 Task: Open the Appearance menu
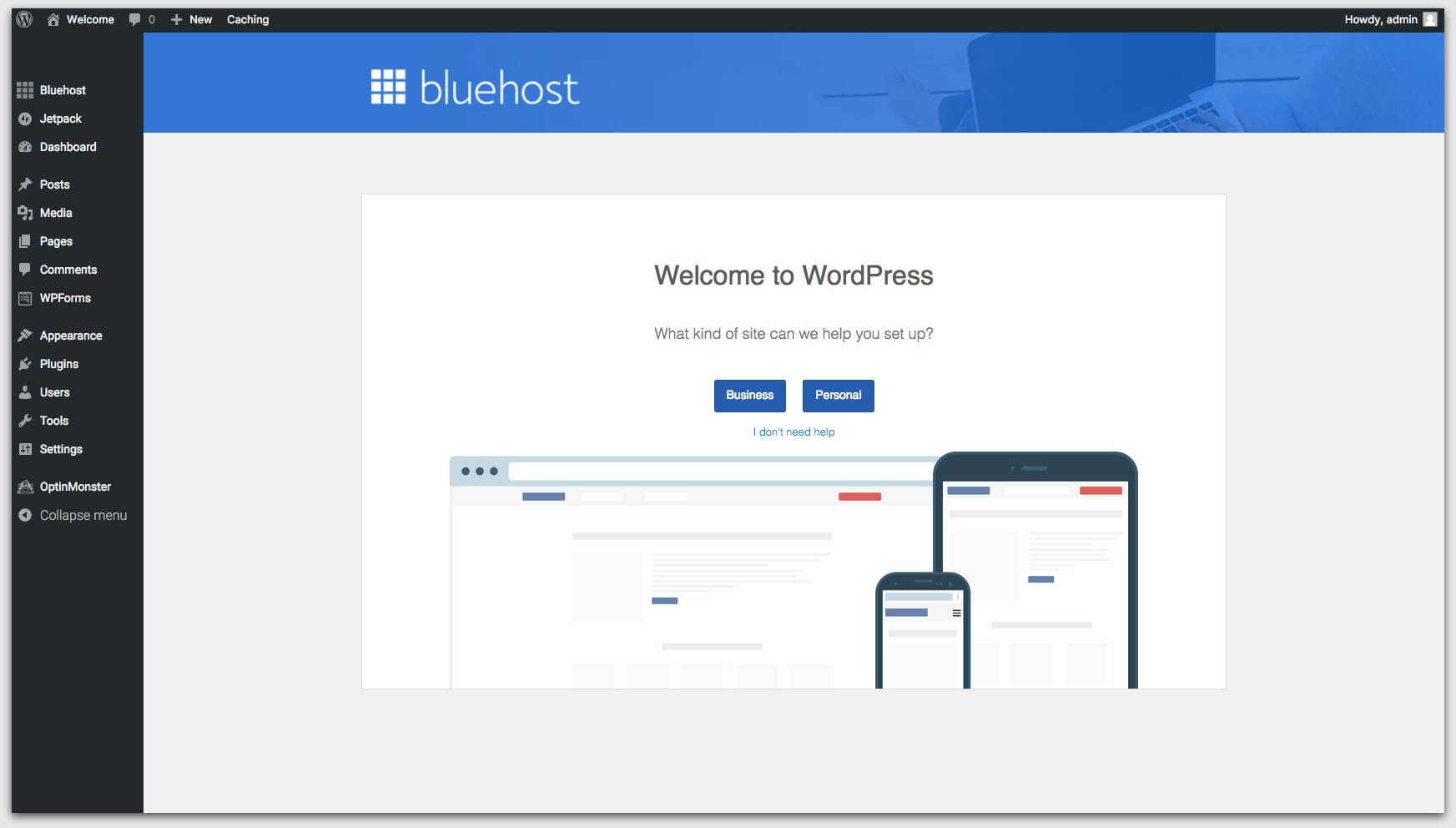(x=70, y=336)
